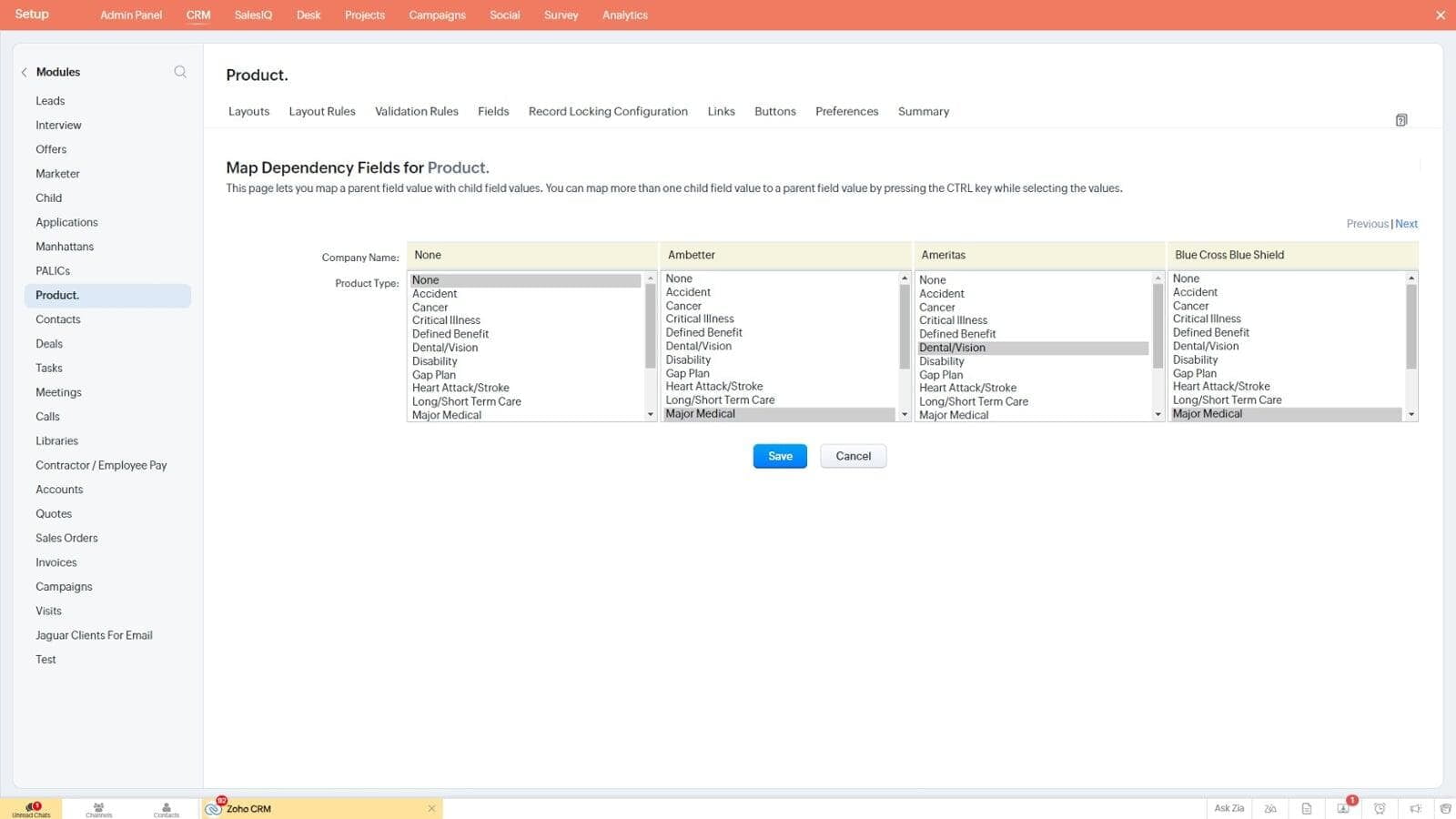
Task: Go to the Next mapping page
Action: pyautogui.click(x=1407, y=224)
